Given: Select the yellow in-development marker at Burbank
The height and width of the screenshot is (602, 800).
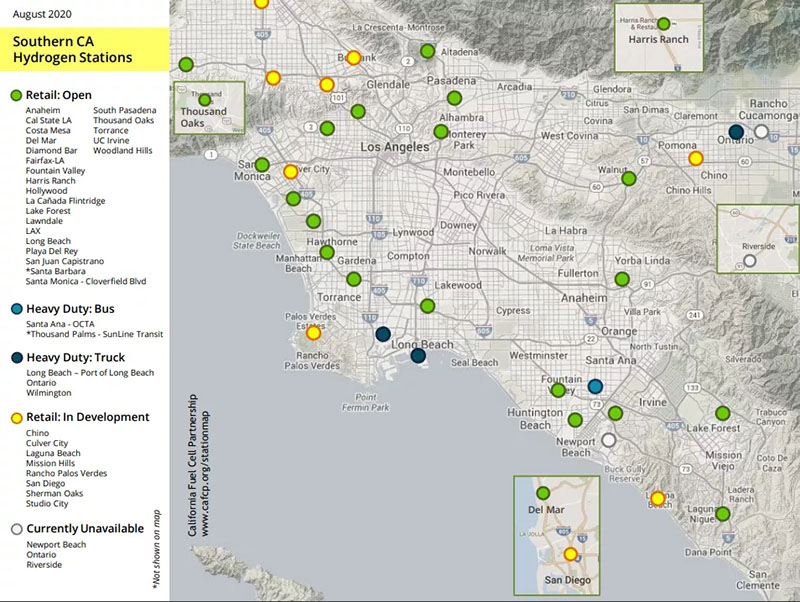Looking at the screenshot, I should (353, 58).
